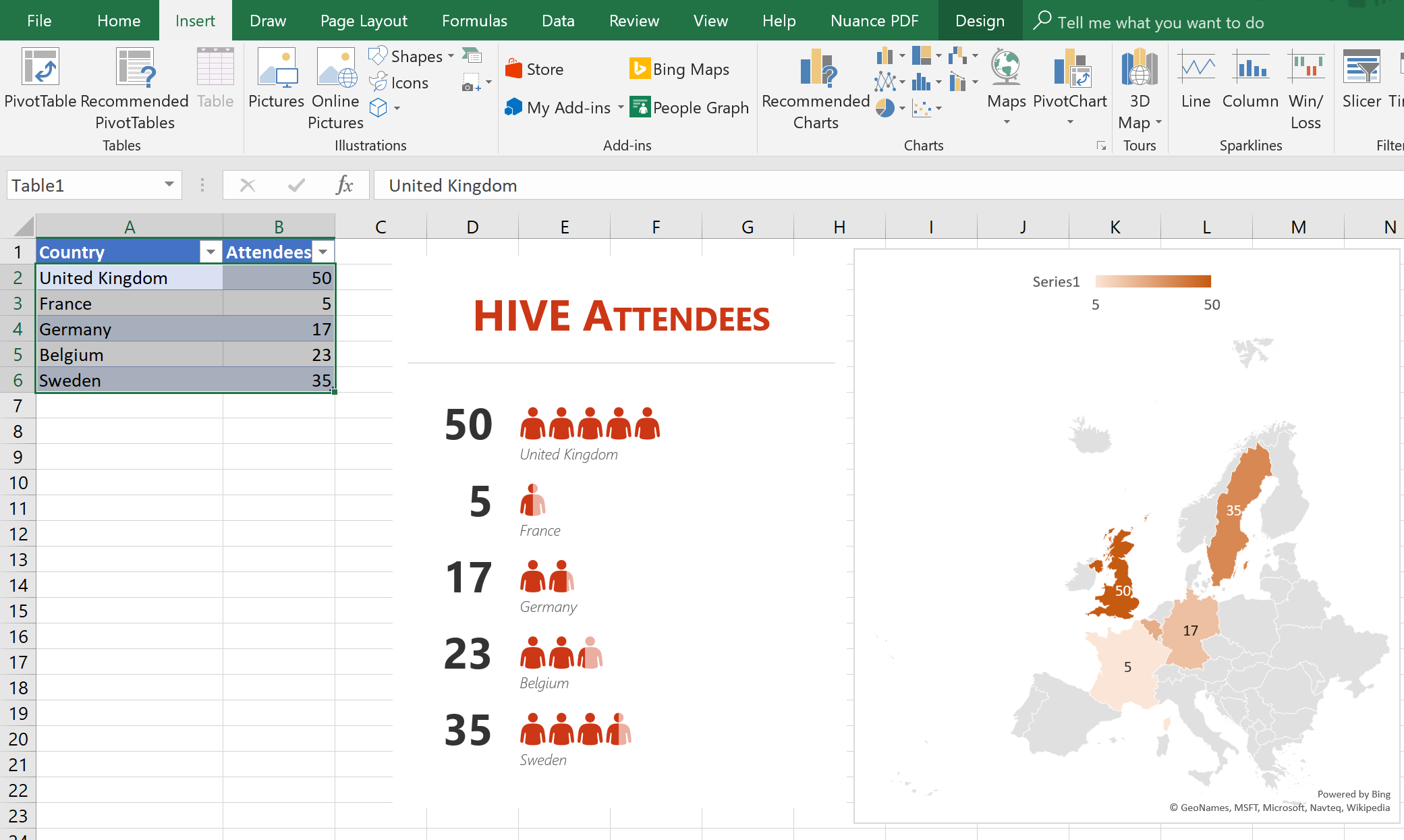This screenshot has width=1404, height=840.
Task: Insert a SmartArt graphic
Action: 472,55
